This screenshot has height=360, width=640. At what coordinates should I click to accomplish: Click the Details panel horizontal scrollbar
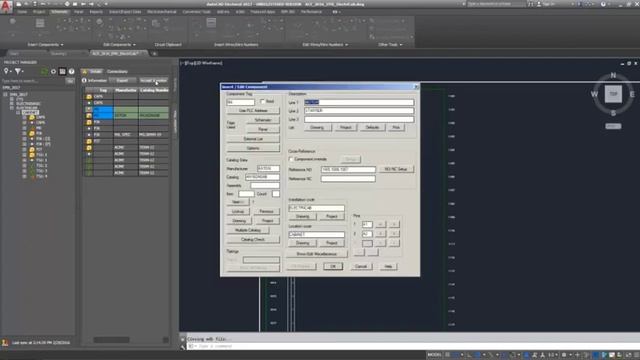point(111,340)
